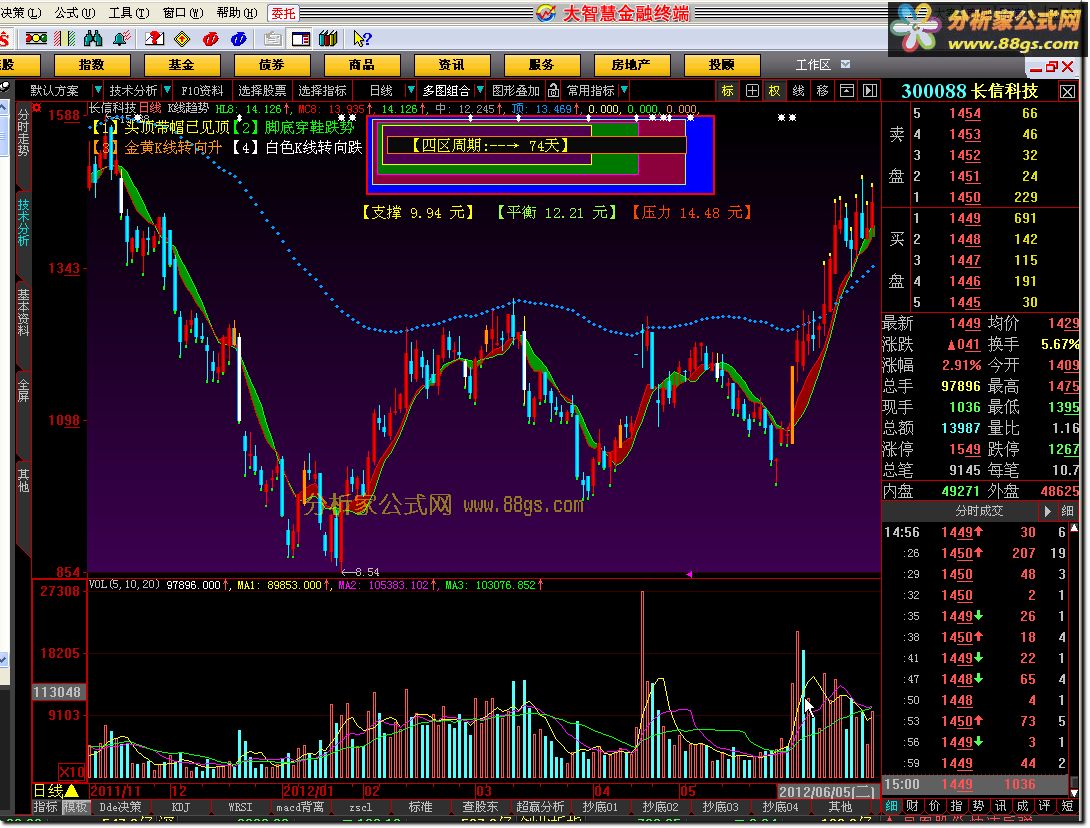Click the traffic light icon in toolbar
This screenshot has width=1090, height=828.
[36, 38]
